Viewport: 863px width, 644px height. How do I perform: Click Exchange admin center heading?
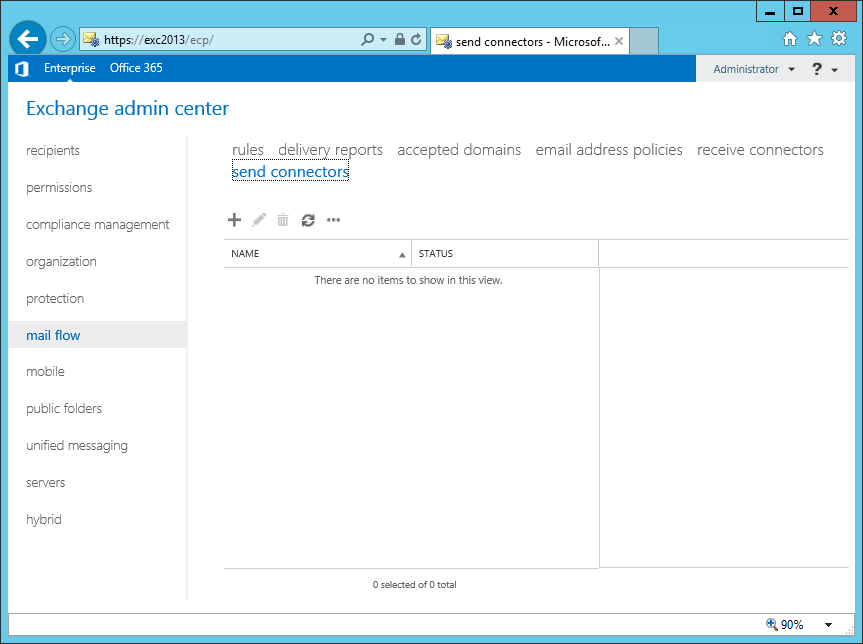127,108
